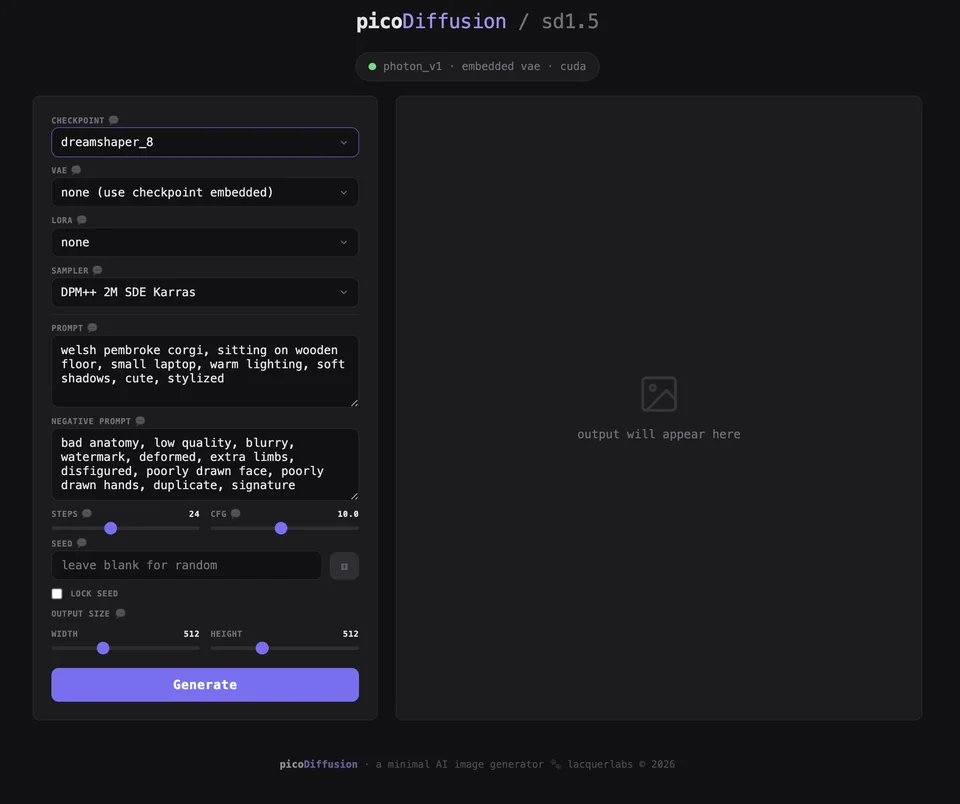
Task: Expand the LoRA dropdown set to none
Action: coord(204,242)
